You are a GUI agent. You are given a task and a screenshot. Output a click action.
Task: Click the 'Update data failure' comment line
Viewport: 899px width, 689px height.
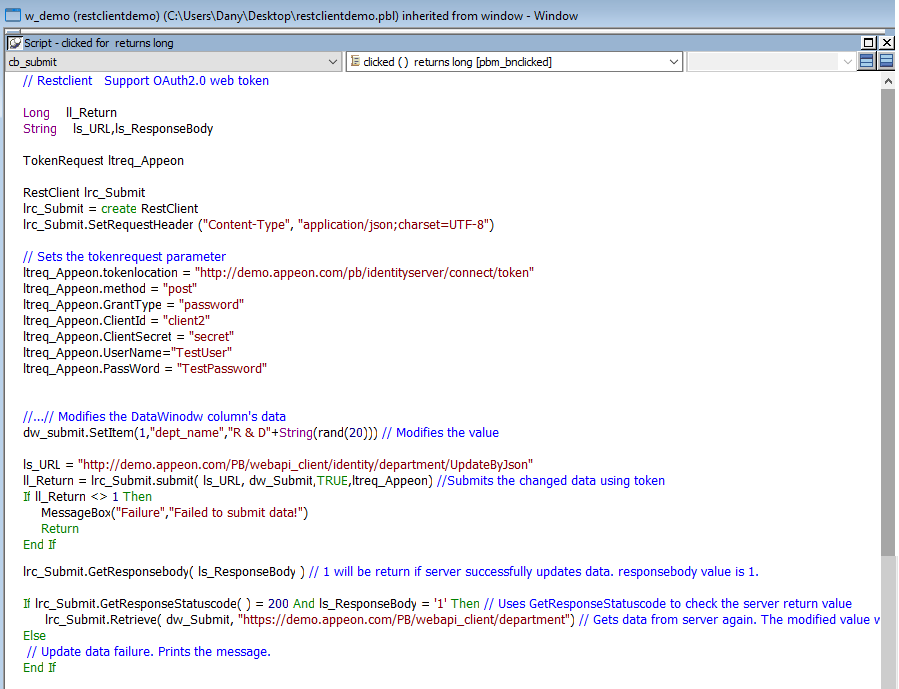pos(148,652)
